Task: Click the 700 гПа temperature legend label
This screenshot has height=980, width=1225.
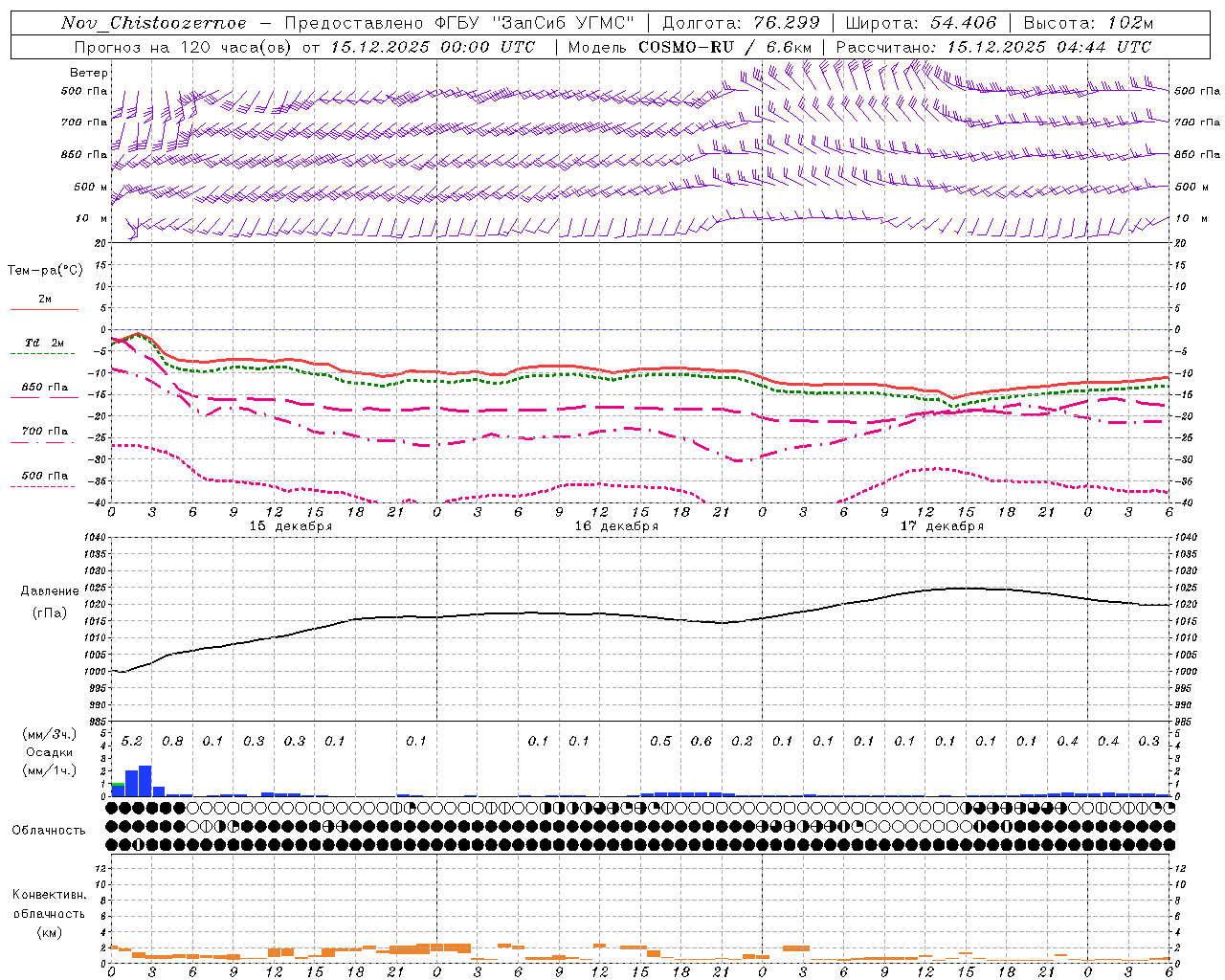Action: (x=45, y=432)
